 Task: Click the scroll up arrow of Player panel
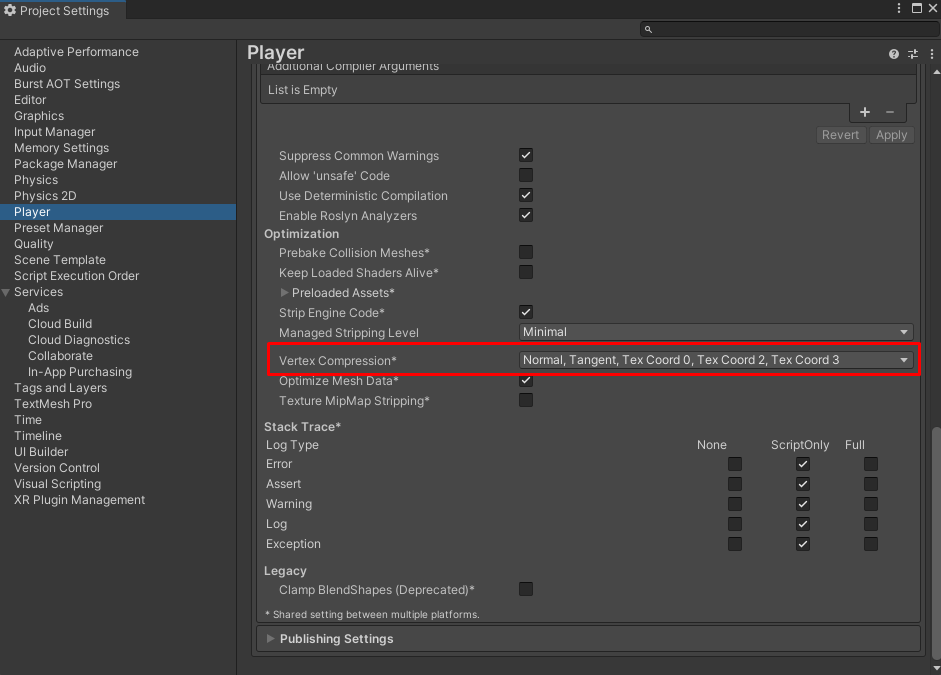936,72
